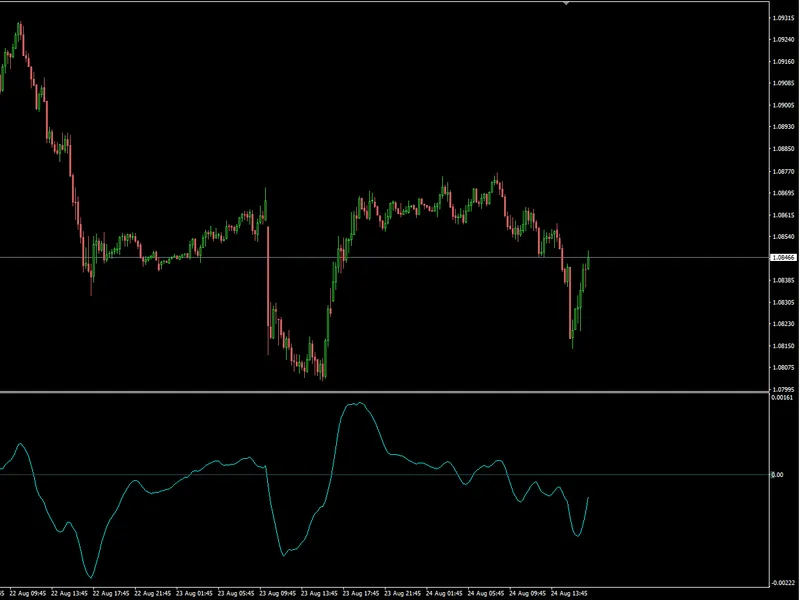This screenshot has height=600, width=800.
Task: Click the 1.08770 price axis label
Action: 783,171
